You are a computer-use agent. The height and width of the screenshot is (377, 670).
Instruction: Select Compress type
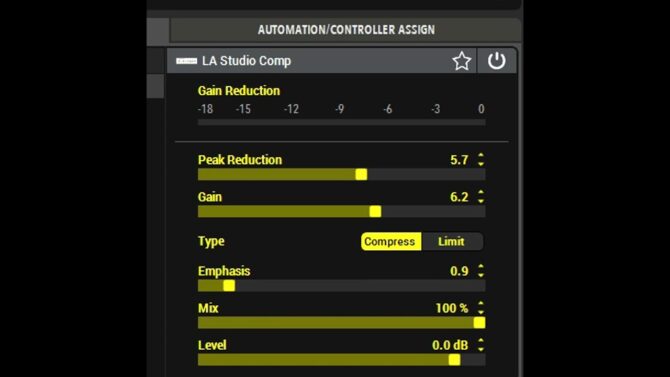tap(391, 242)
